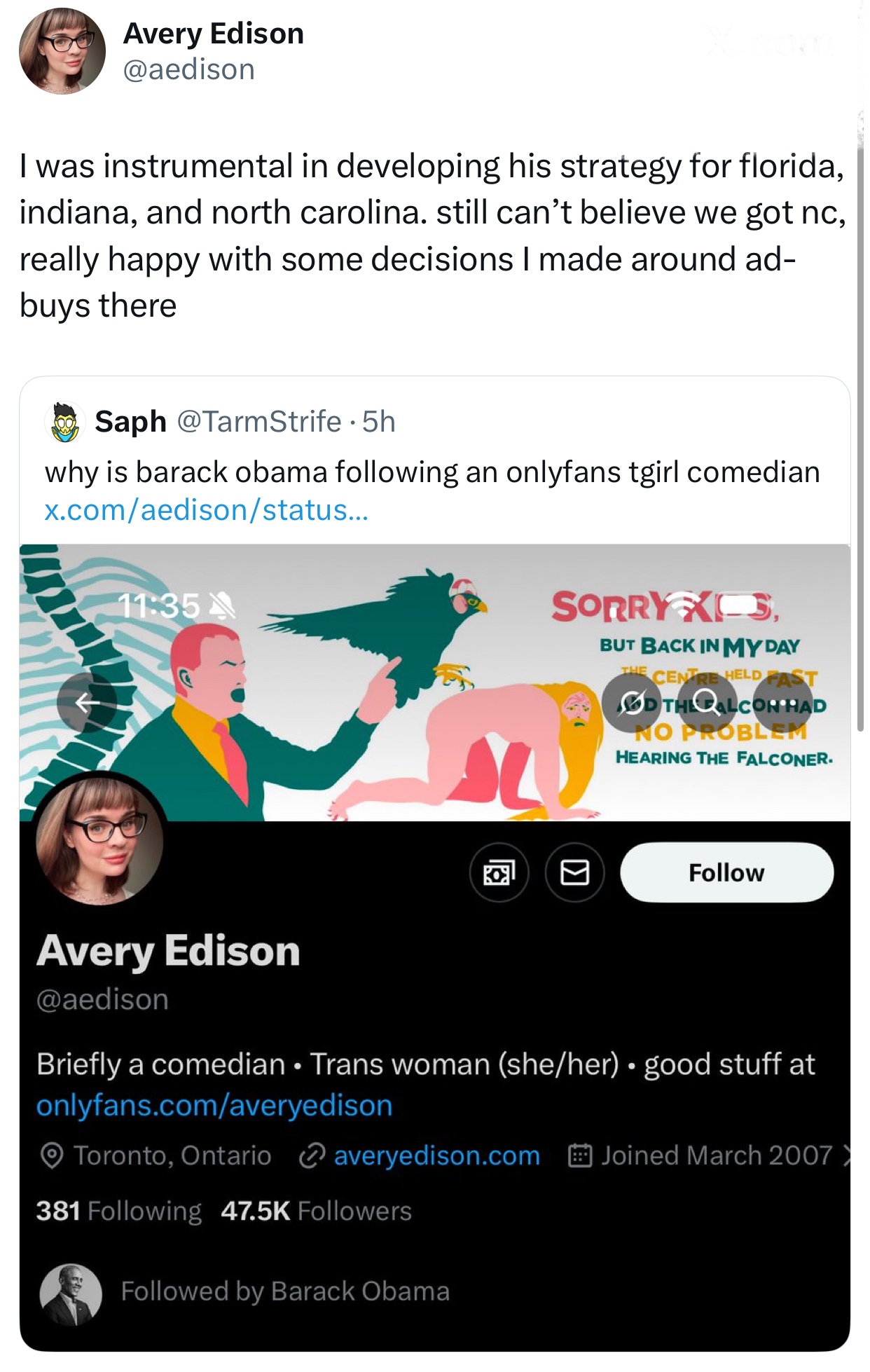
Task: View the 47.5K Followers list
Action: pos(316,1211)
